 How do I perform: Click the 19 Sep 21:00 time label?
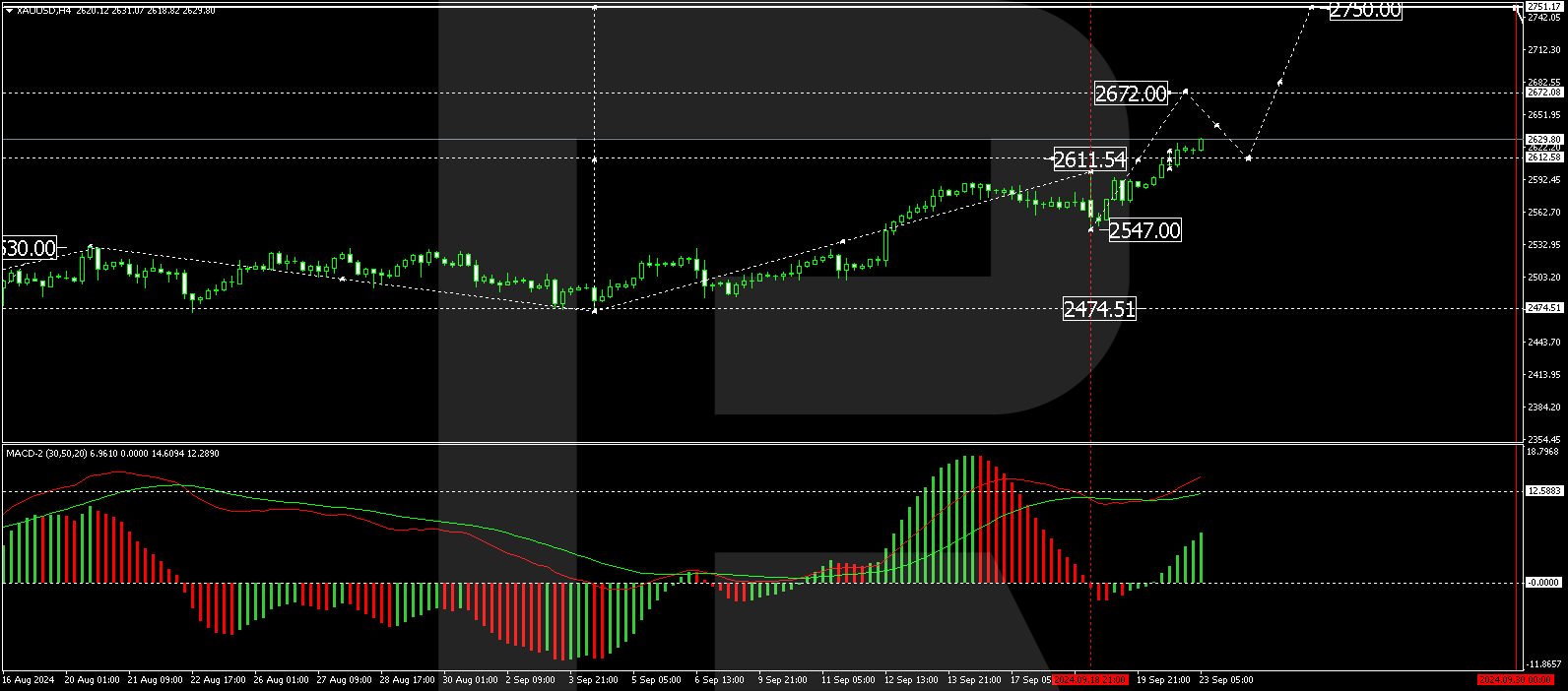1163,680
